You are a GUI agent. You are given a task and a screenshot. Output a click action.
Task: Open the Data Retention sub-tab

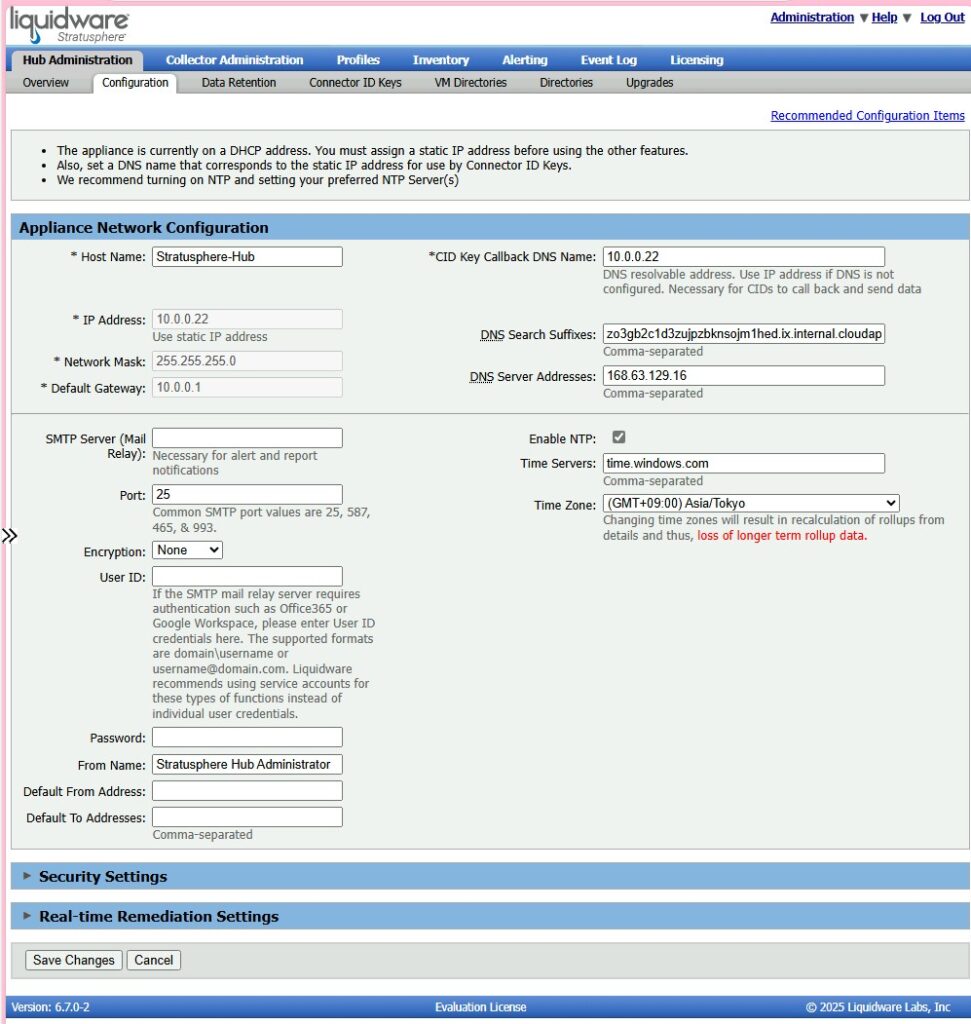click(x=238, y=83)
